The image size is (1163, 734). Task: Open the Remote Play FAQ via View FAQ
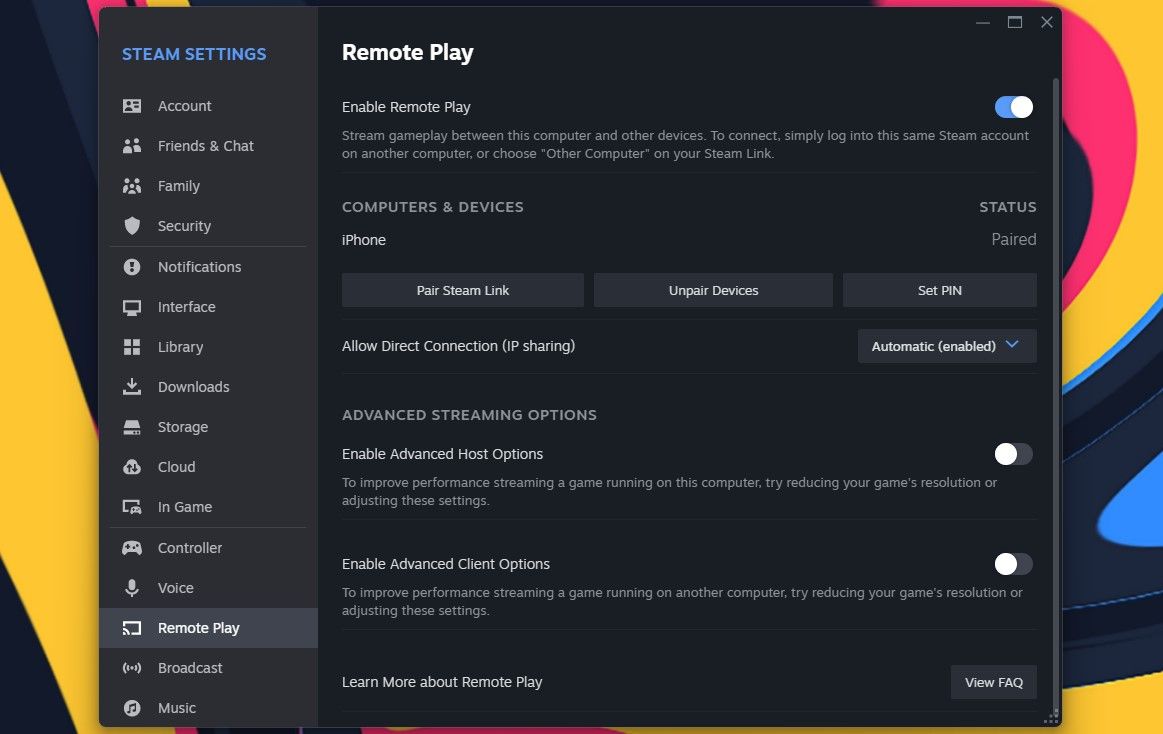click(993, 681)
